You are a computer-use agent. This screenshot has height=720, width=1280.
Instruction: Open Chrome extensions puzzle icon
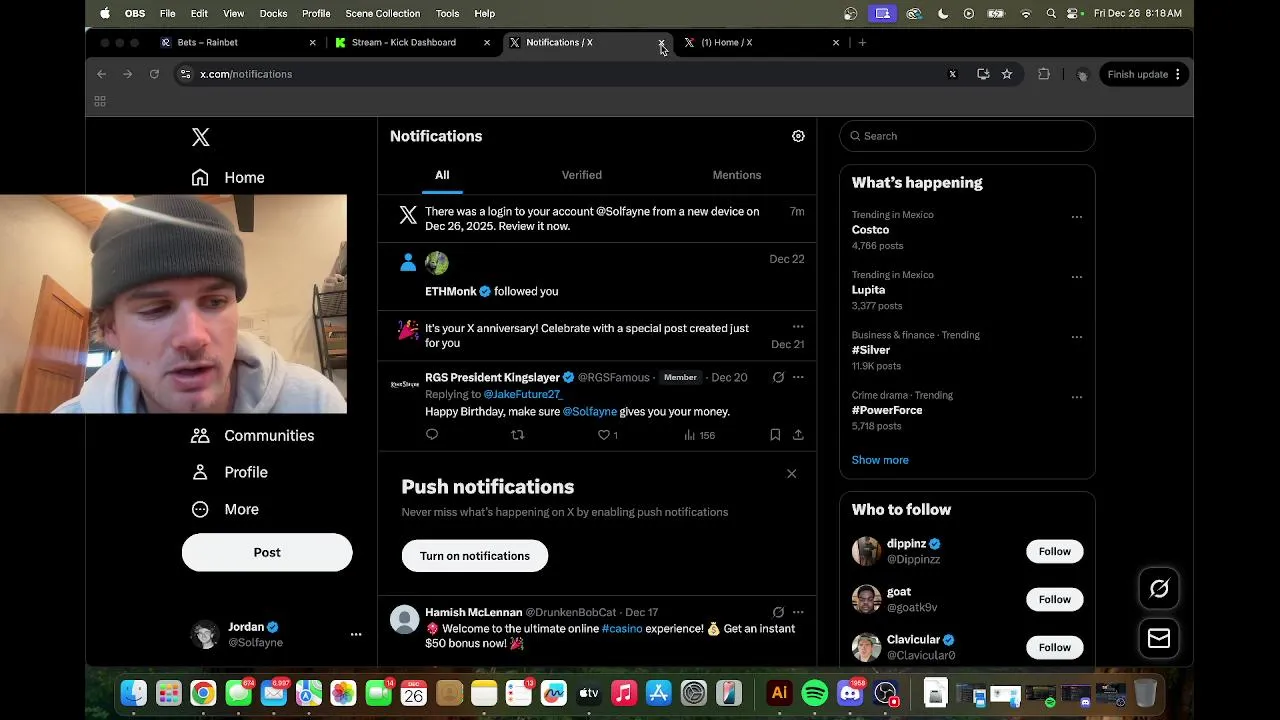point(1044,74)
